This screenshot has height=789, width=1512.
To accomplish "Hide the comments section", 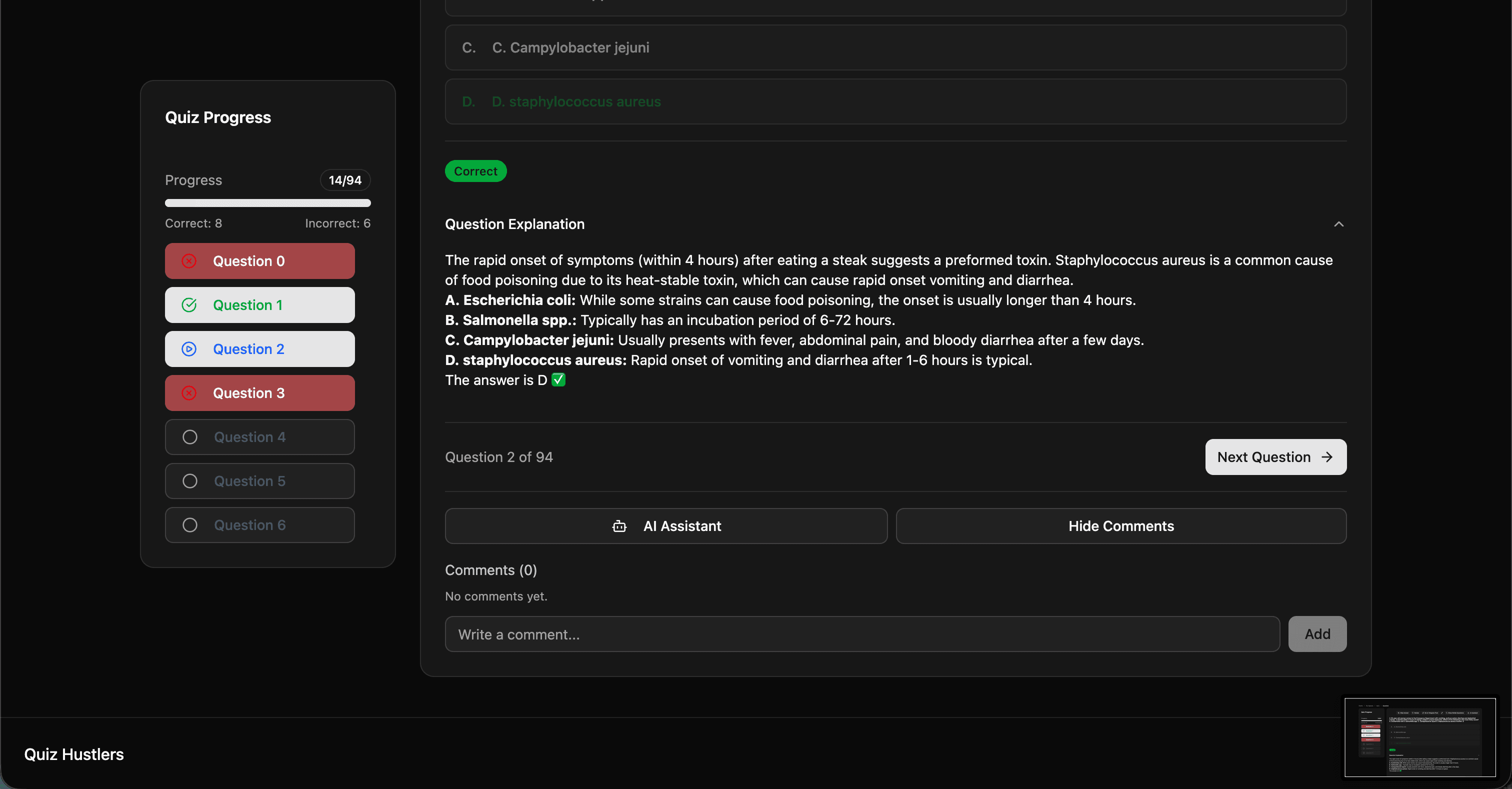I will click(x=1120, y=526).
